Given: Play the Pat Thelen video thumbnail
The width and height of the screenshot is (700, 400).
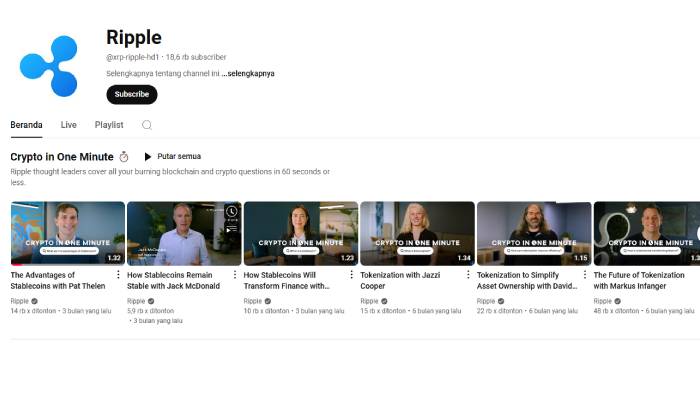Looking at the screenshot, I should click(x=68, y=233).
